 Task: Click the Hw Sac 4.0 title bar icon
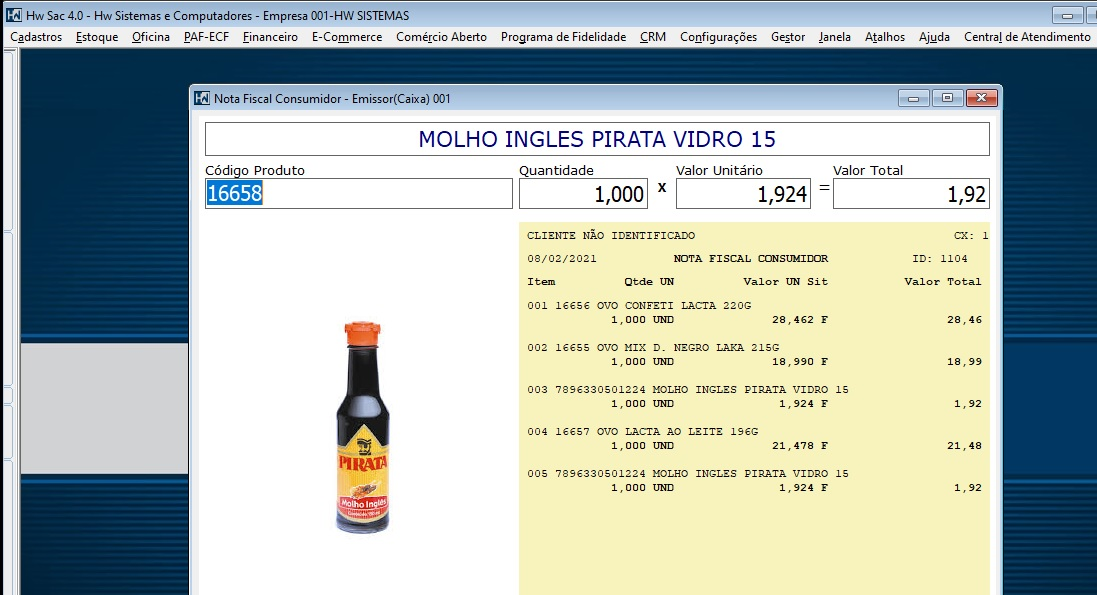(13, 15)
